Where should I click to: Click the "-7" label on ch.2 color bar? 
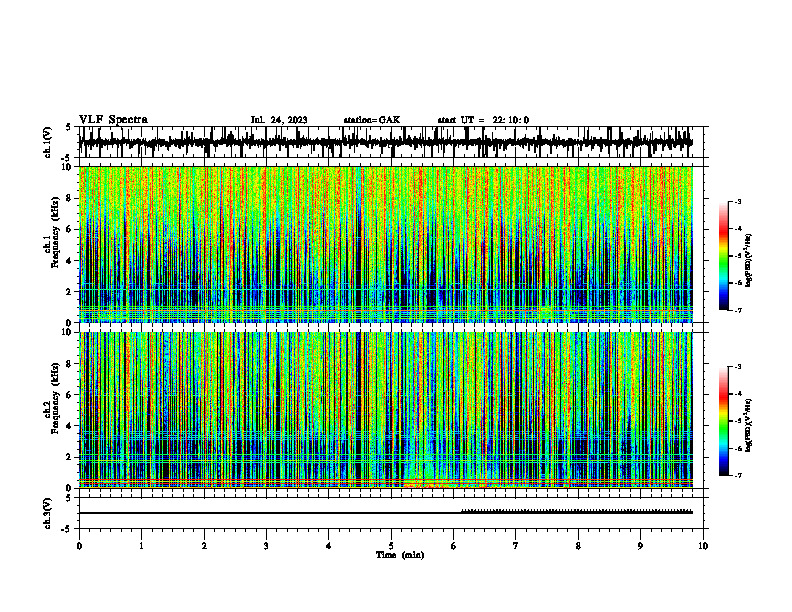click(738, 475)
